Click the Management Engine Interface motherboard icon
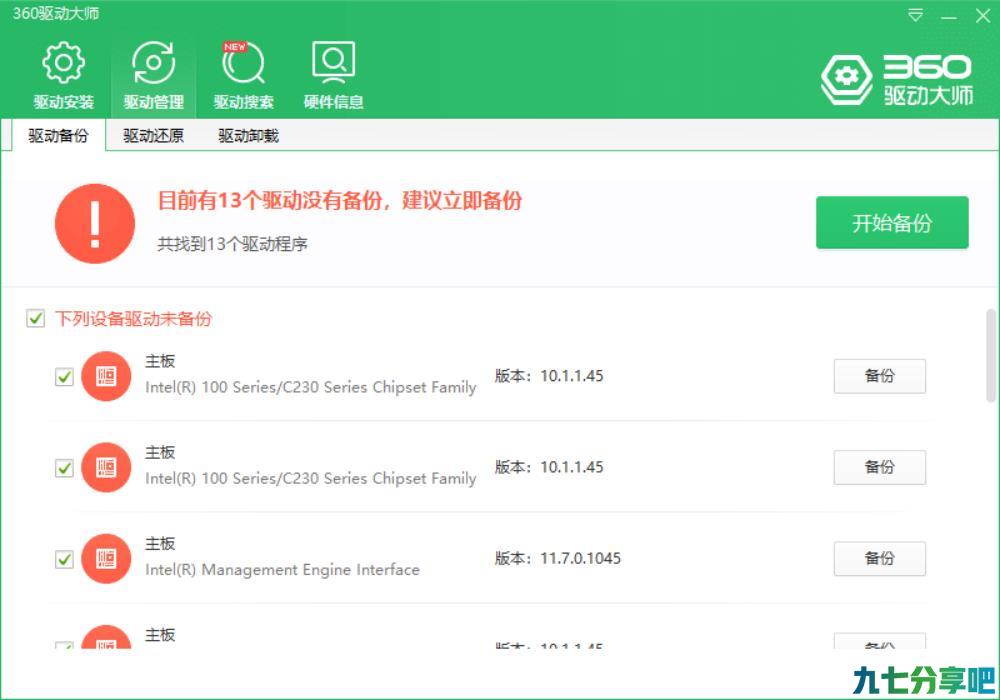The image size is (1000, 700). pyautogui.click(x=106, y=558)
